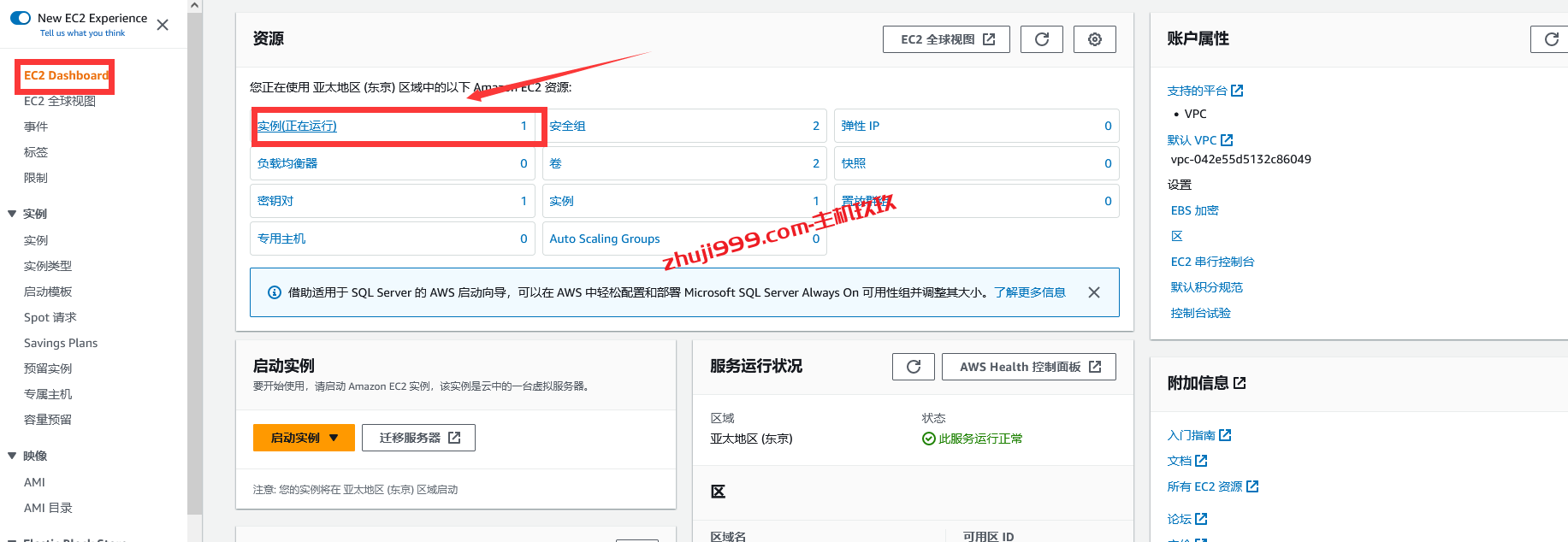
Task: Open 安全组 resource link
Action: tap(567, 126)
